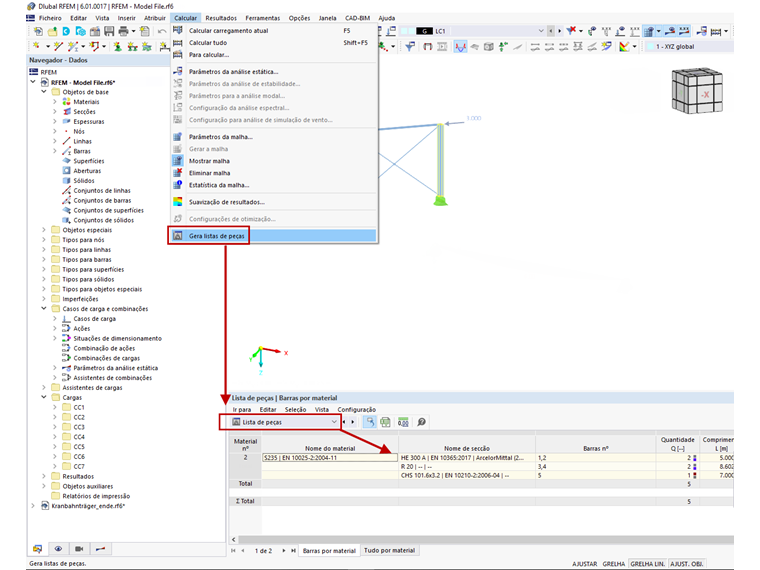Image resolution: width=760 pixels, height=570 pixels.
Task: Select Relatórios de impressão tree item
Action: tap(96, 496)
